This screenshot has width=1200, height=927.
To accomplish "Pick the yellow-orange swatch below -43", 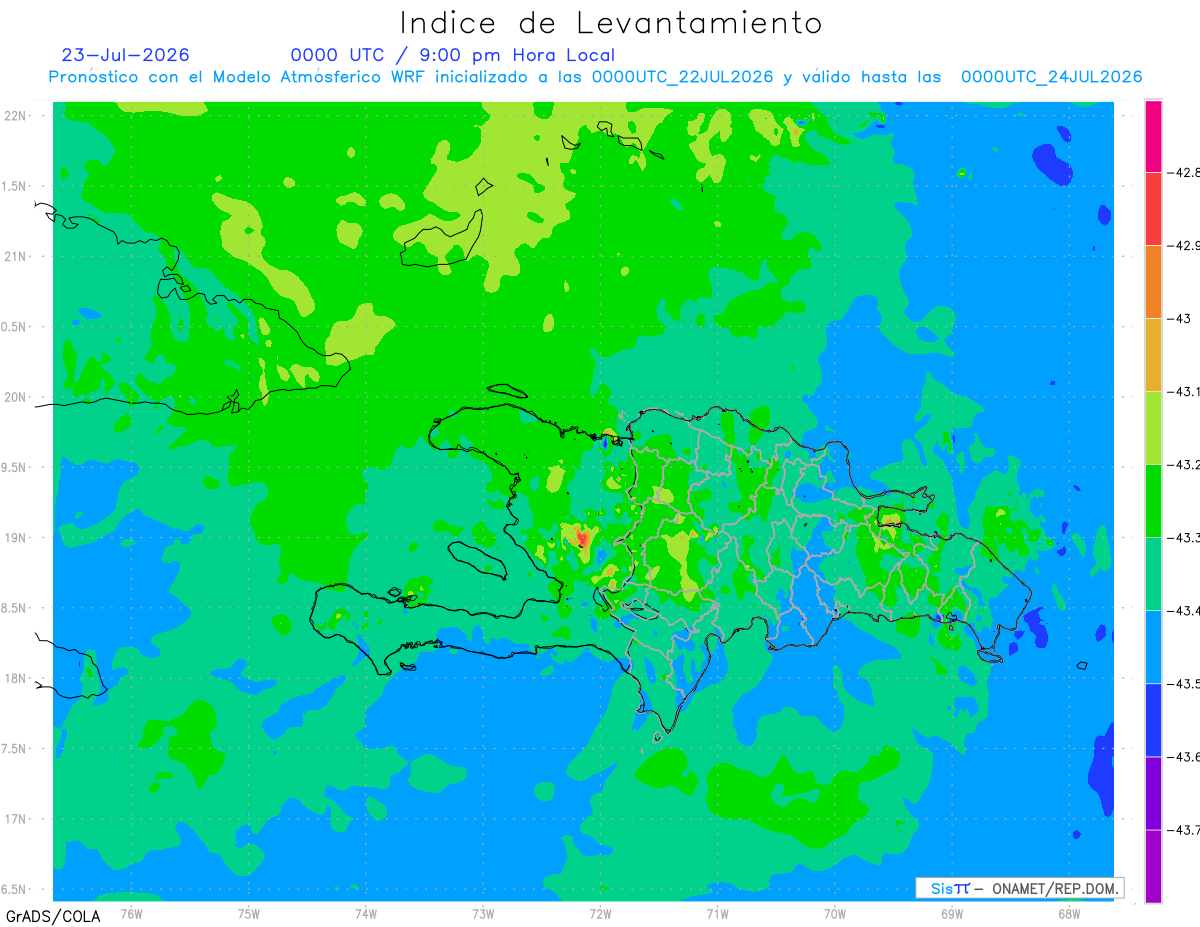I will (x=1153, y=354).
